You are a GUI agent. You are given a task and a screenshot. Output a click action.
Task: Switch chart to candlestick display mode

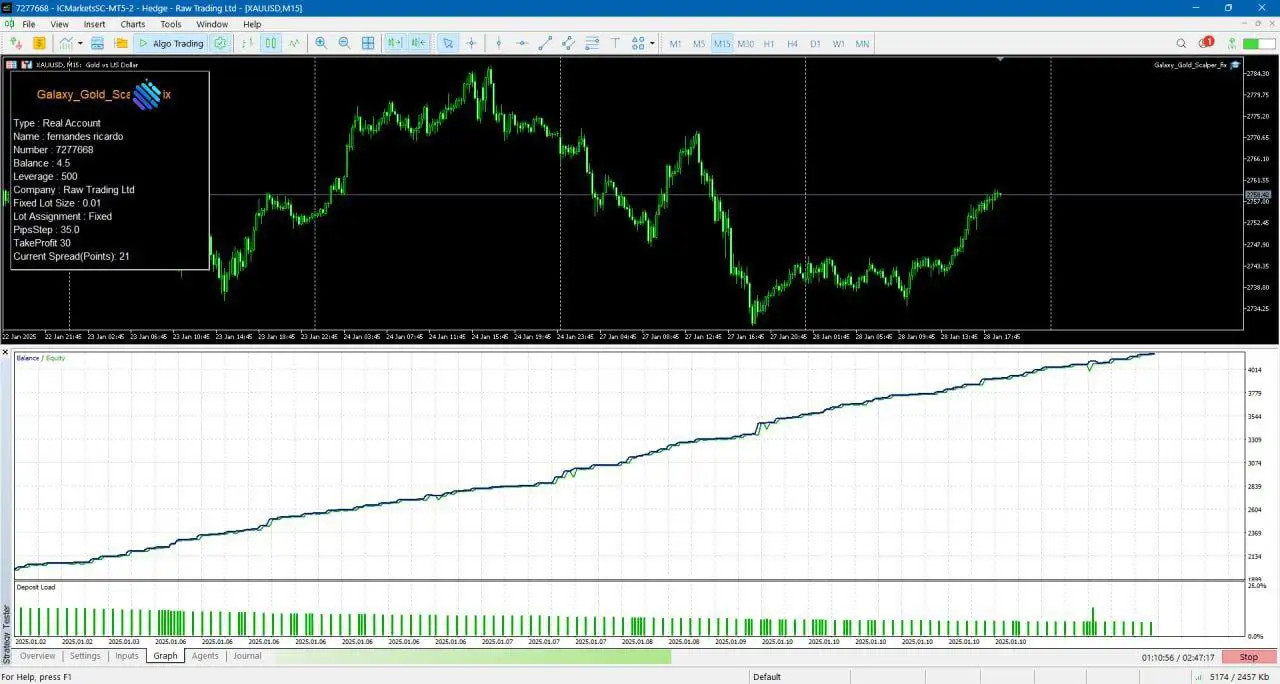click(x=270, y=43)
